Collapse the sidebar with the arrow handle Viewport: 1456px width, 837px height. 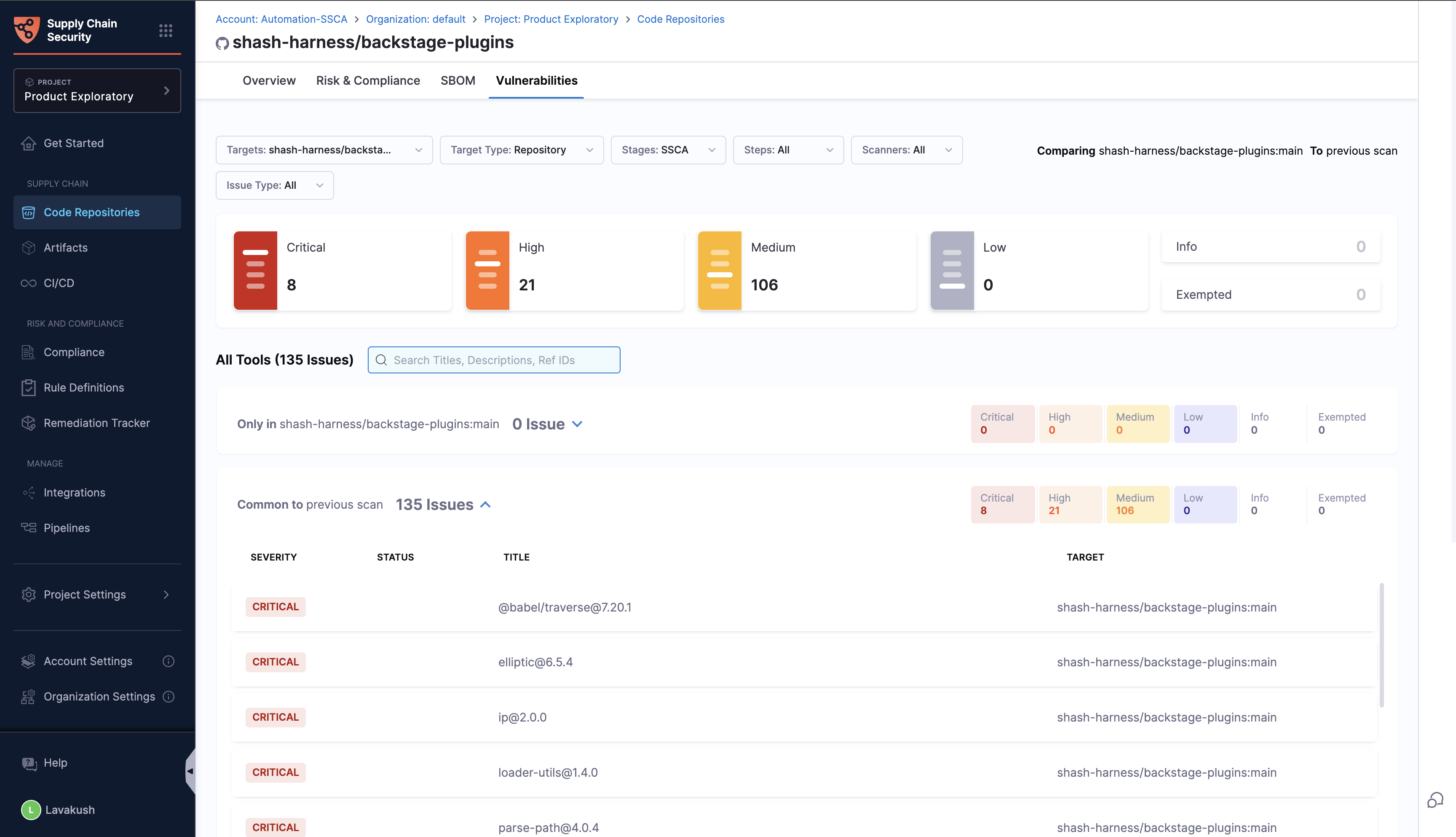point(190,771)
